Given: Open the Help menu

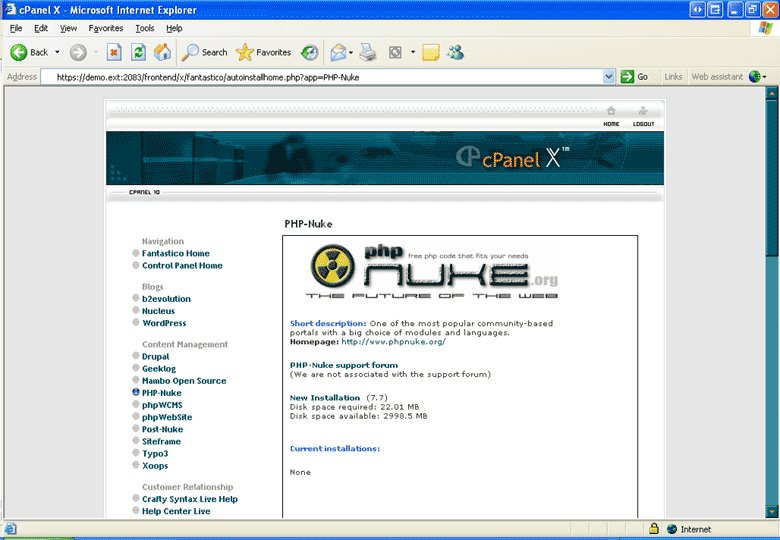Looking at the screenshot, I should 174,28.
